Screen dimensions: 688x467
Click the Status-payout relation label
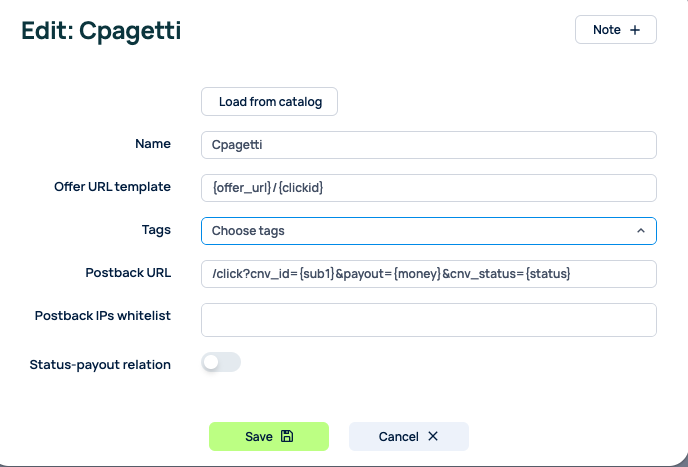pos(100,365)
